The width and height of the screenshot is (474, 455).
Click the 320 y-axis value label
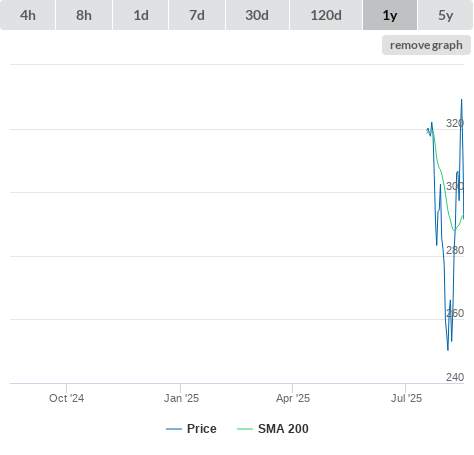(x=455, y=123)
